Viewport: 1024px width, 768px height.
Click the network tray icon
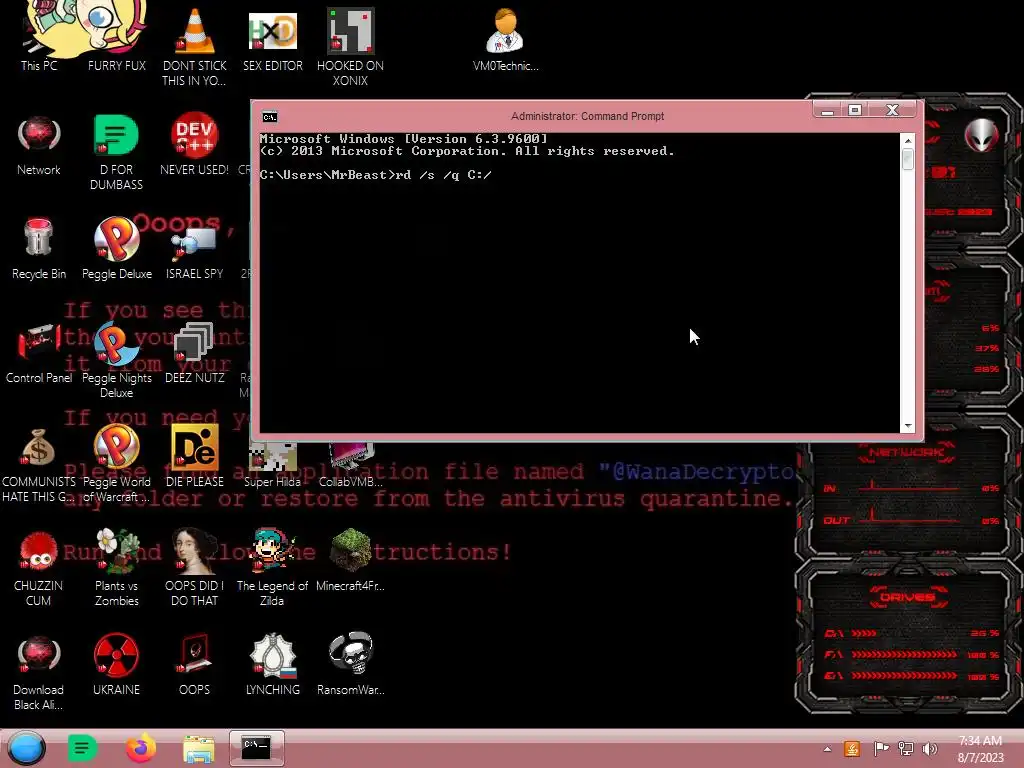tap(905, 748)
